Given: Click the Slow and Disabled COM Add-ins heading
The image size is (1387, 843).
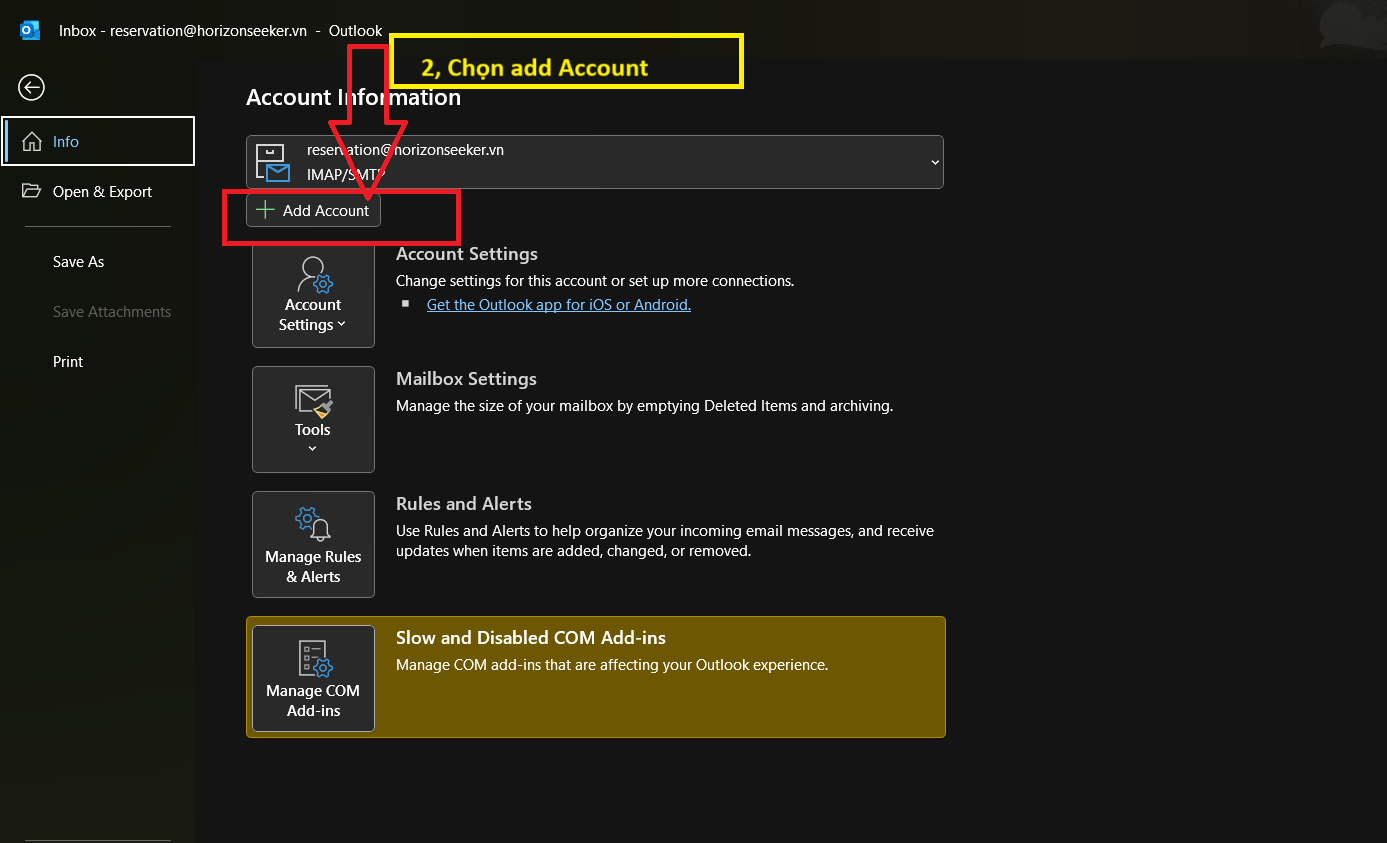Looking at the screenshot, I should (531, 638).
